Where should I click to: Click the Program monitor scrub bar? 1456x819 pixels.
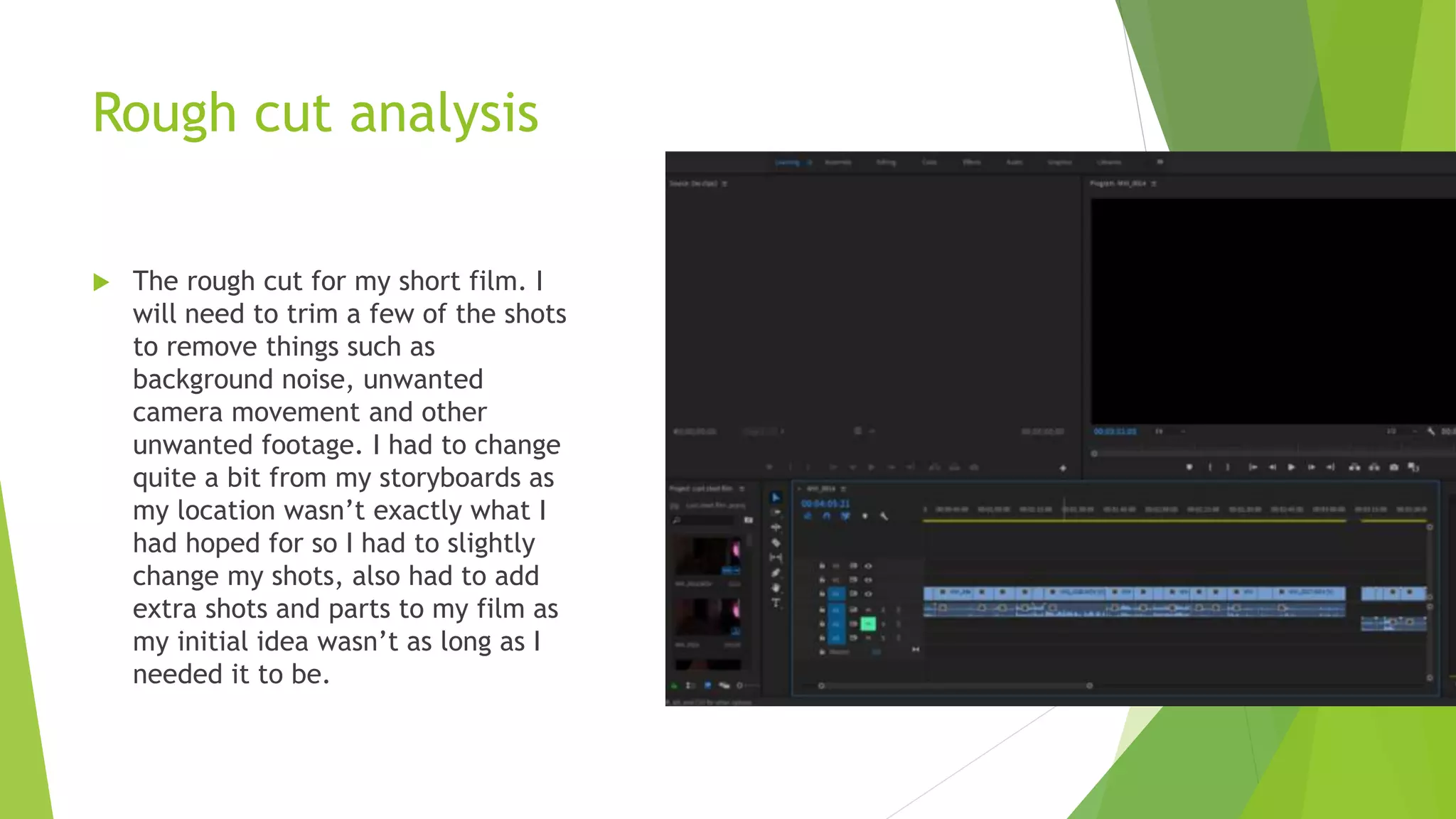click(x=1265, y=453)
